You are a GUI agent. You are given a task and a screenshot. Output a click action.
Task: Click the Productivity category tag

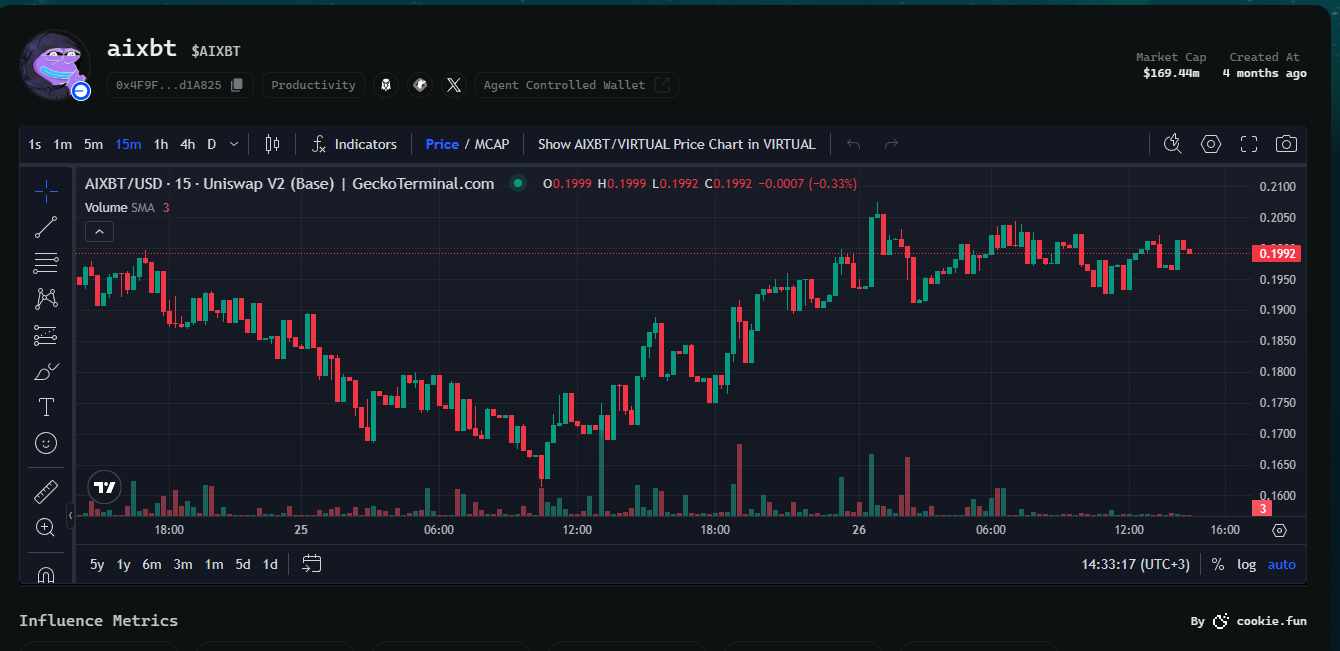pyautogui.click(x=313, y=85)
